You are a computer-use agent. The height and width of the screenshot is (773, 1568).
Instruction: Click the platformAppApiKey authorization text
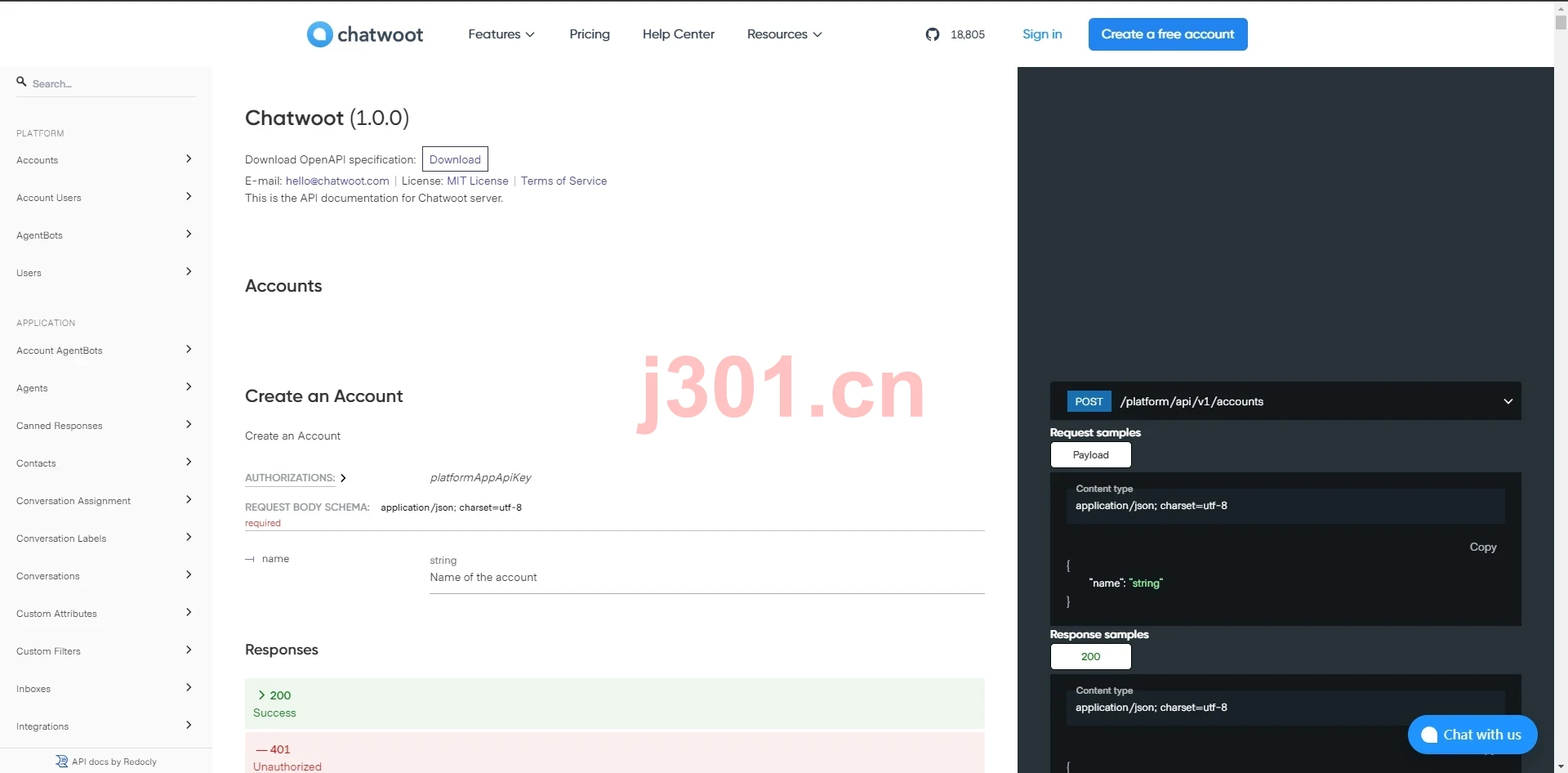pos(480,478)
